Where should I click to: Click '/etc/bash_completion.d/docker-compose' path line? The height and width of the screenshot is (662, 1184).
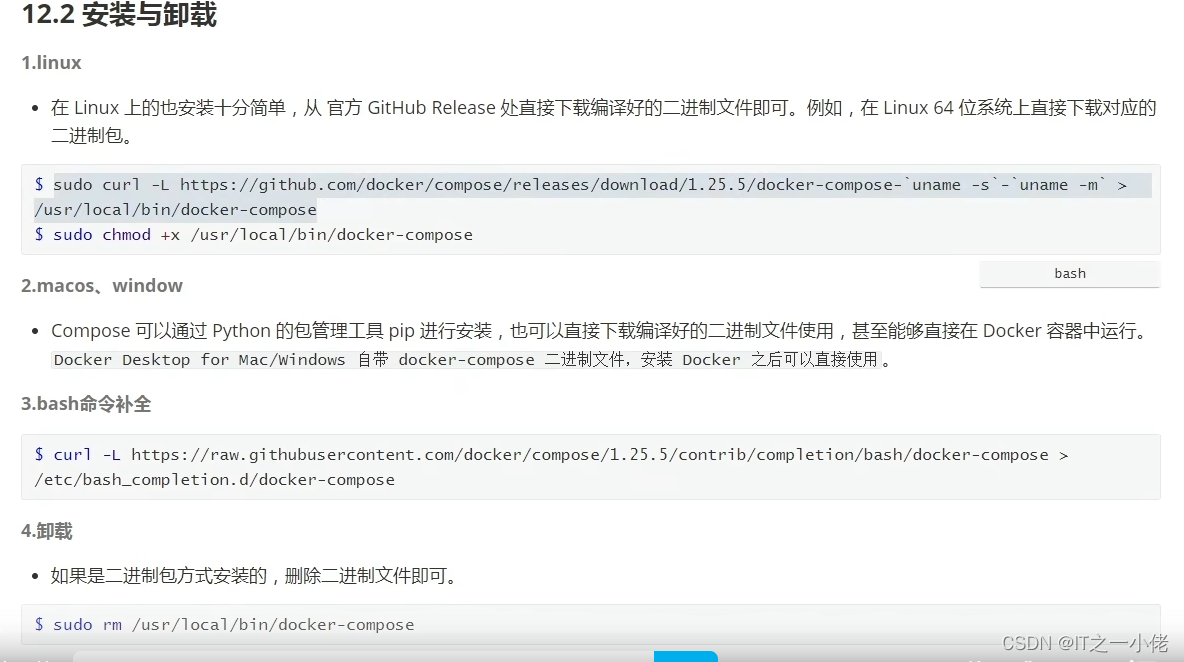click(214, 480)
